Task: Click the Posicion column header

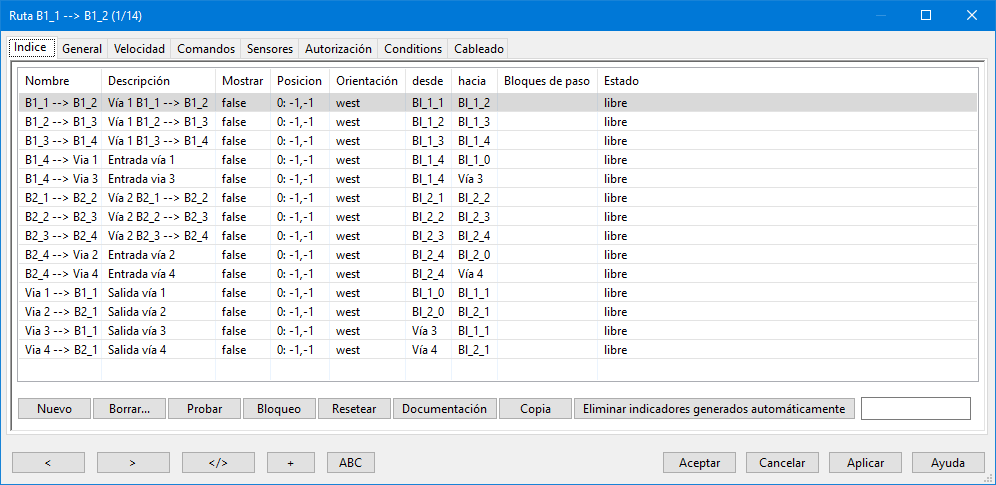Action: coord(300,81)
